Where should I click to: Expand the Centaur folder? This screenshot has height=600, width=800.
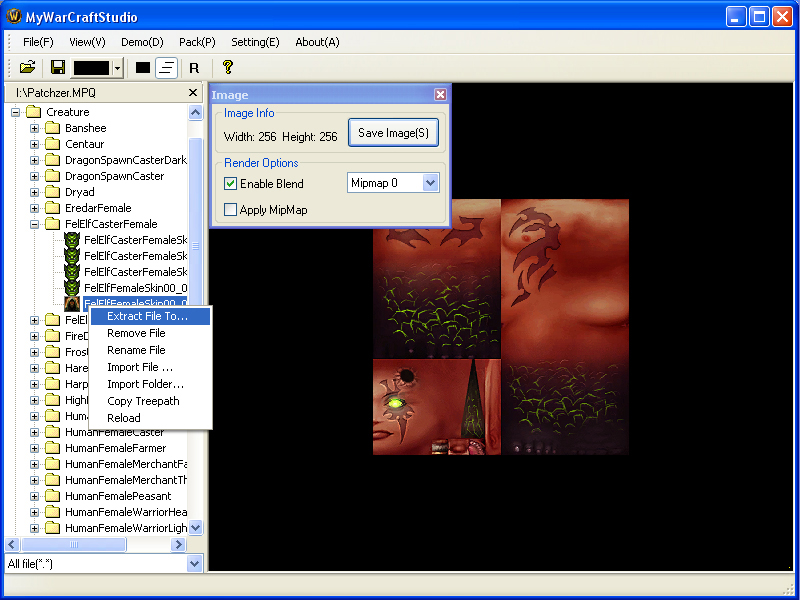tap(34, 144)
